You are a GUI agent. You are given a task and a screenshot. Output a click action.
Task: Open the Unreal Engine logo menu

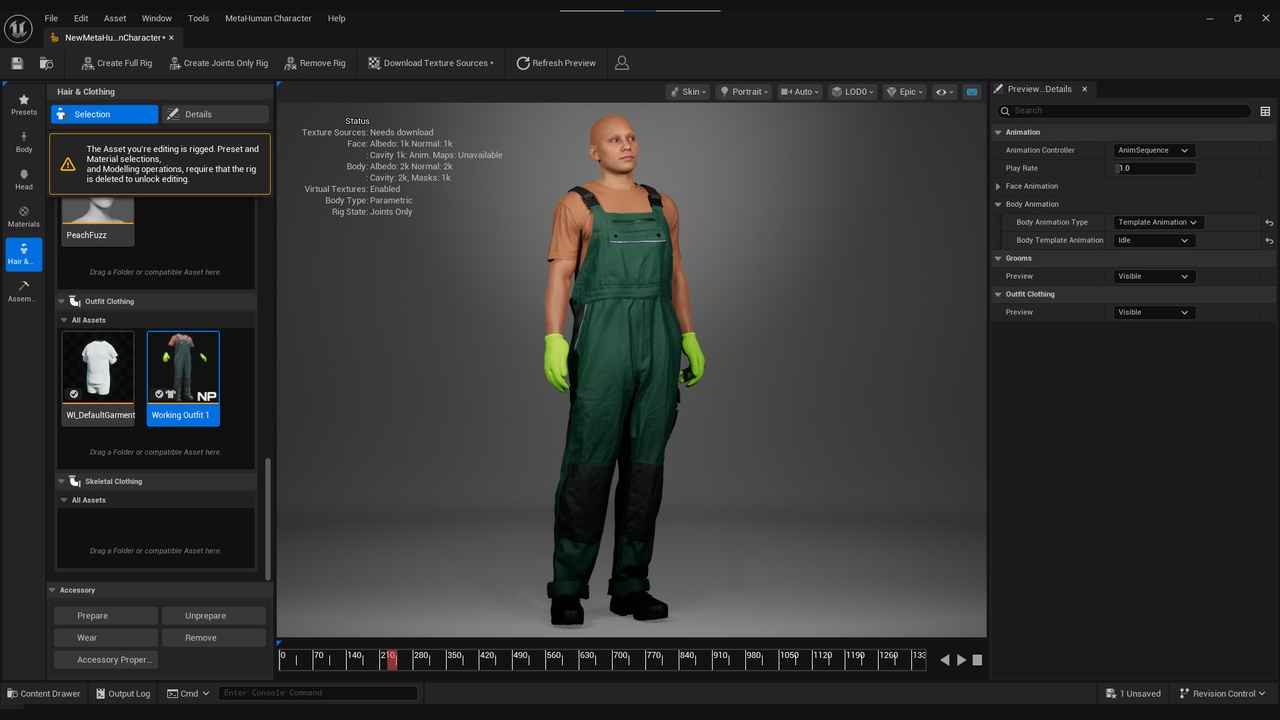[18, 28]
